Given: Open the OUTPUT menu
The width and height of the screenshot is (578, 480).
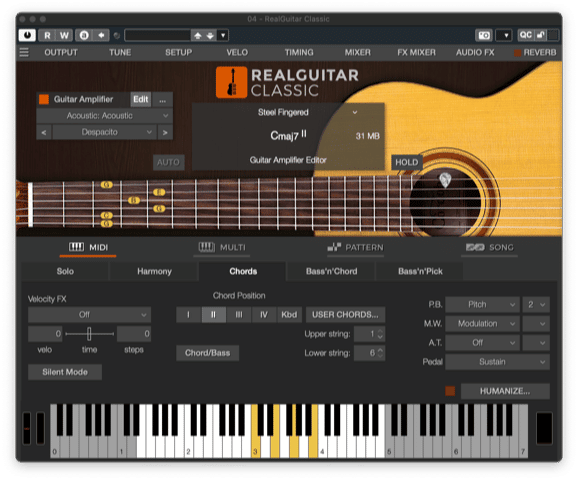Looking at the screenshot, I should tap(61, 52).
